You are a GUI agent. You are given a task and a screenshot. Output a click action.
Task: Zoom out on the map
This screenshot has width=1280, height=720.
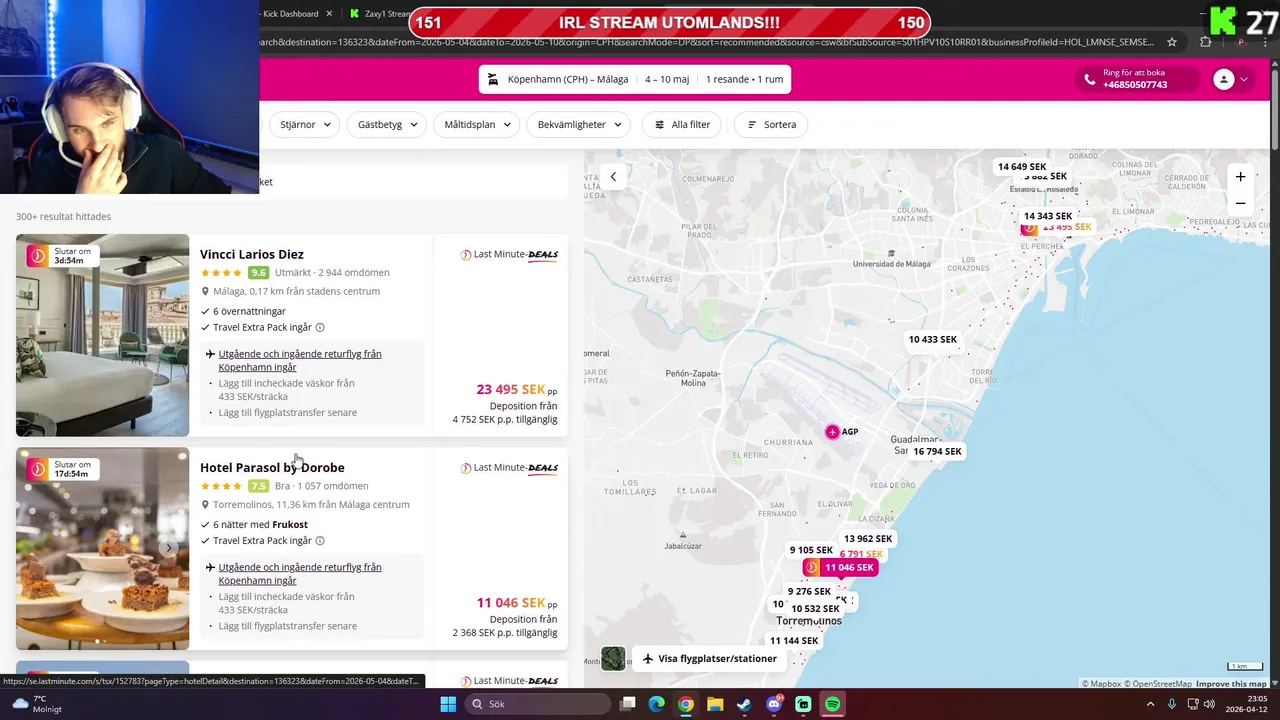pyautogui.click(x=1240, y=203)
